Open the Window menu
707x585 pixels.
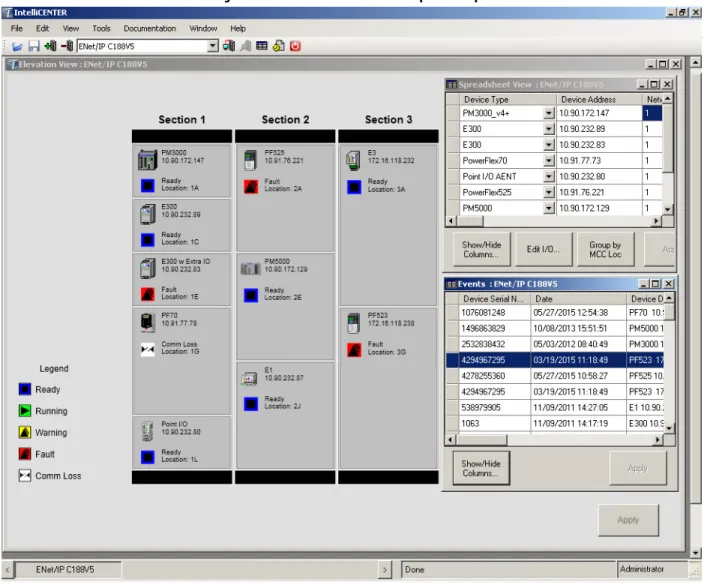point(203,28)
